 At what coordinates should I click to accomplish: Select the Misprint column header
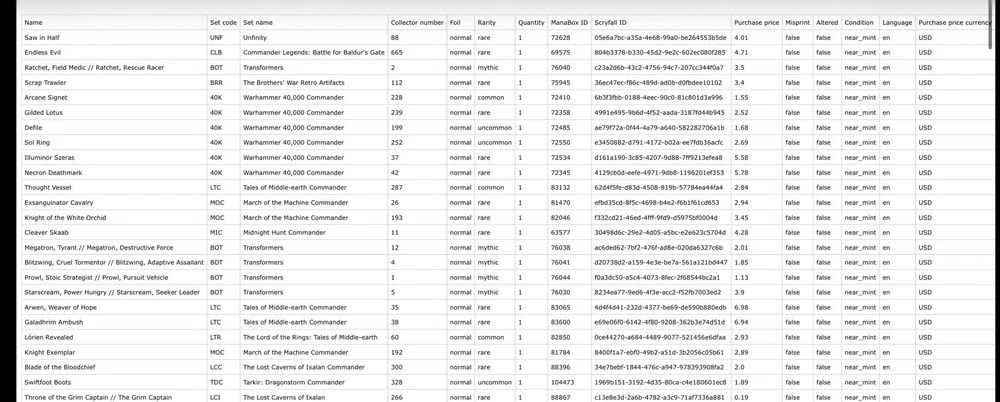[x=798, y=22]
